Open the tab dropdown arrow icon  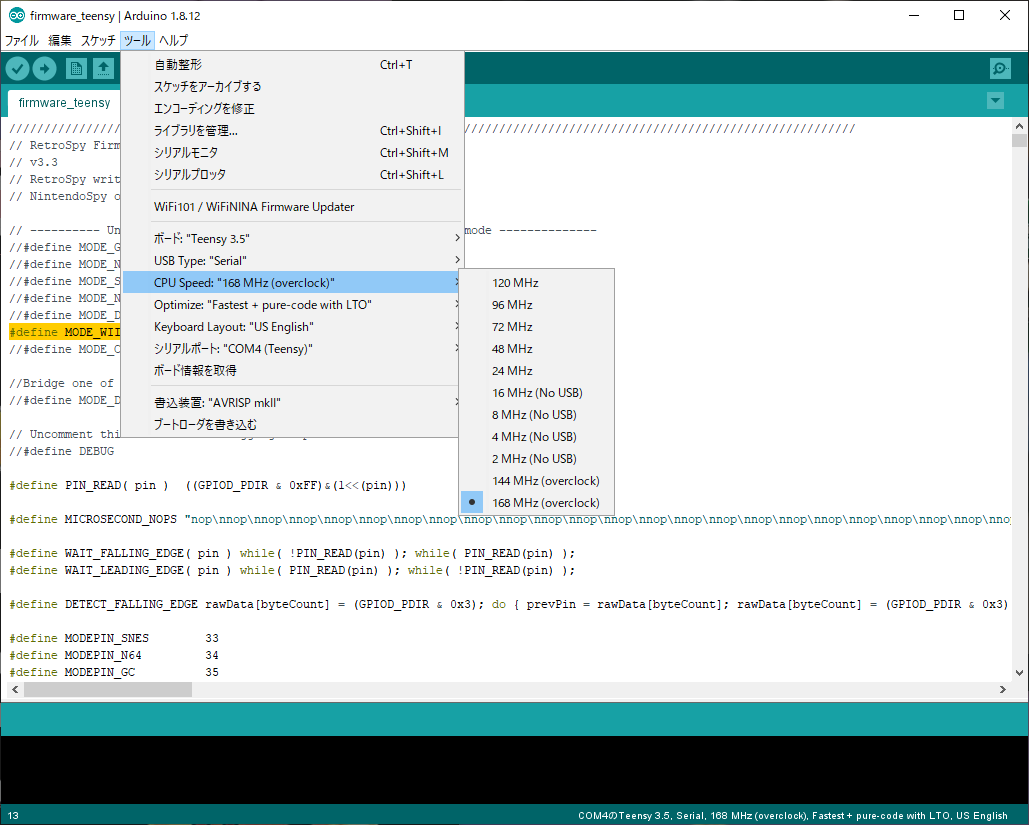click(x=996, y=101)
